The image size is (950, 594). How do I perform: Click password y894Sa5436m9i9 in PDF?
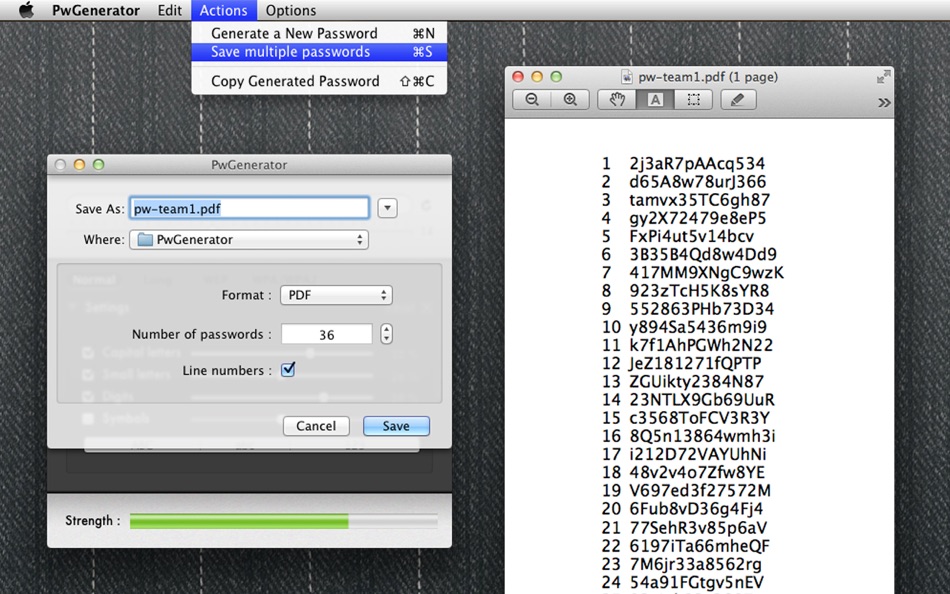point(698,327)
